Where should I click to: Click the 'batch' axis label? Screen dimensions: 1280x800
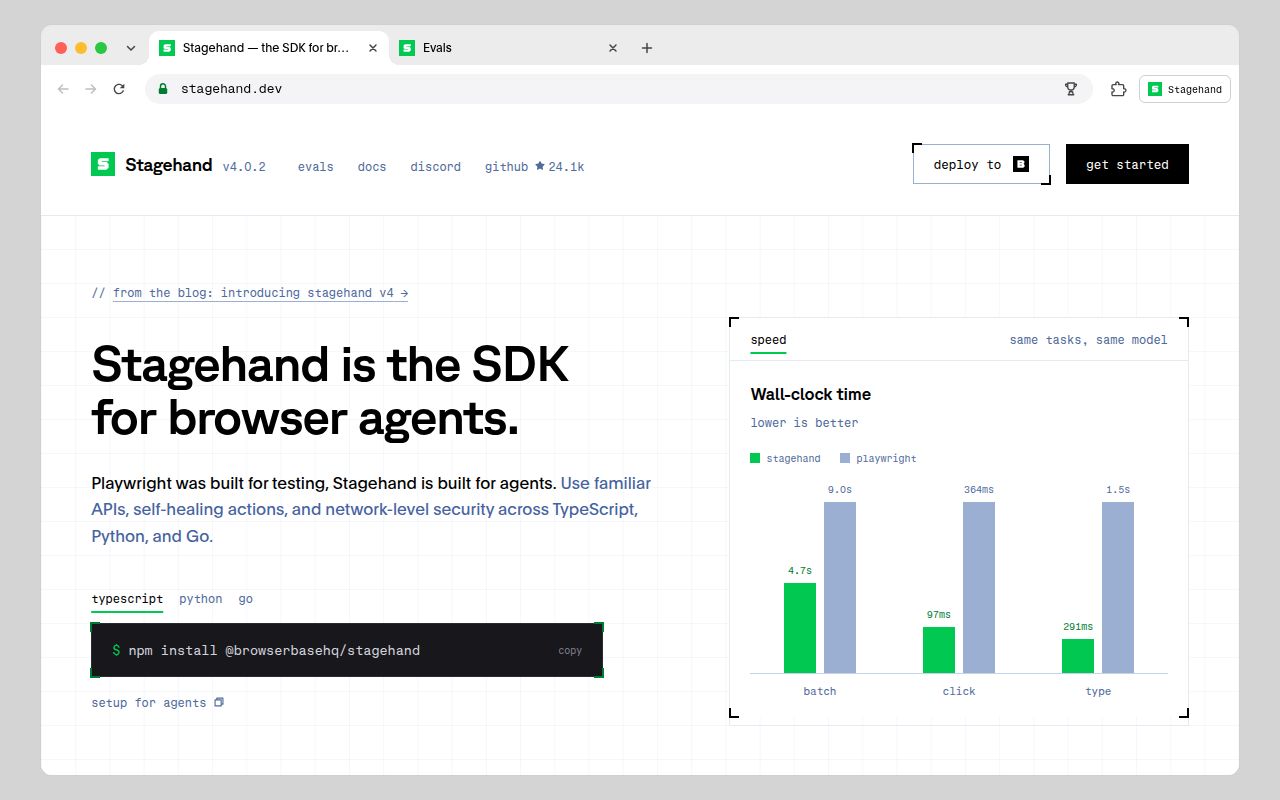click(x=820, y=691)
